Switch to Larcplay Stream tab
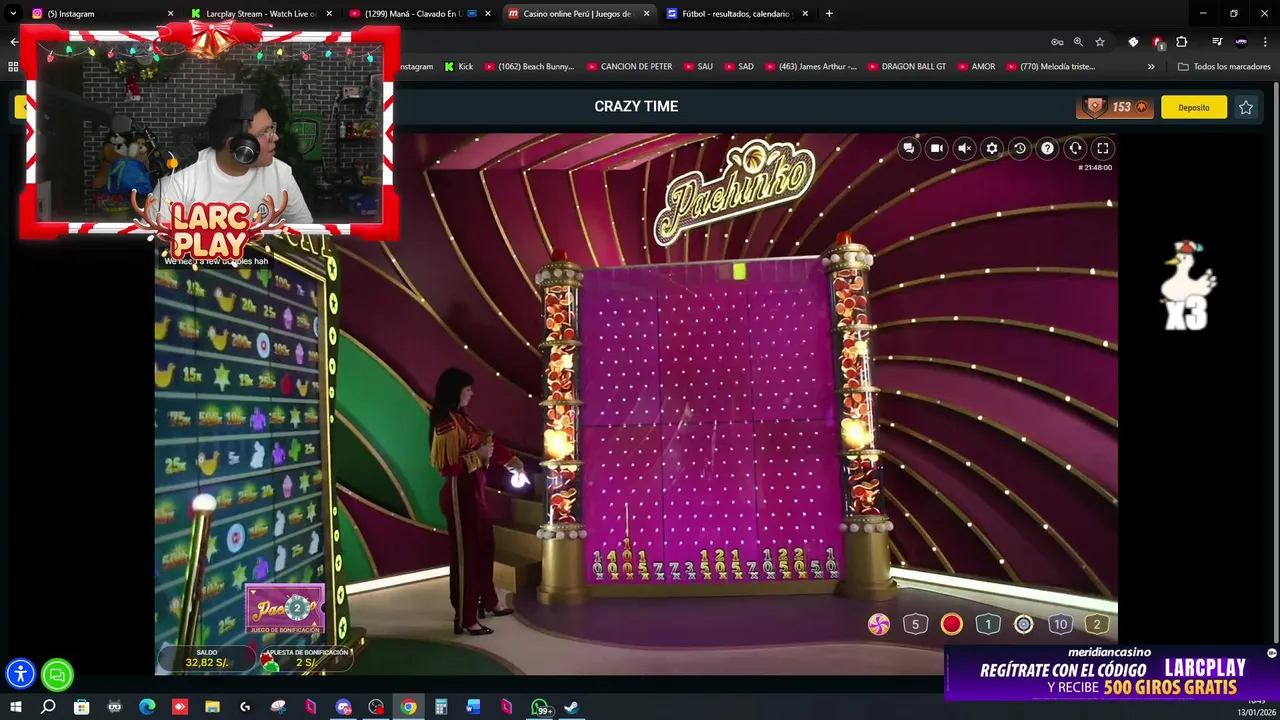Screen dimensions: 1280x720 click(x=260, y=14)
